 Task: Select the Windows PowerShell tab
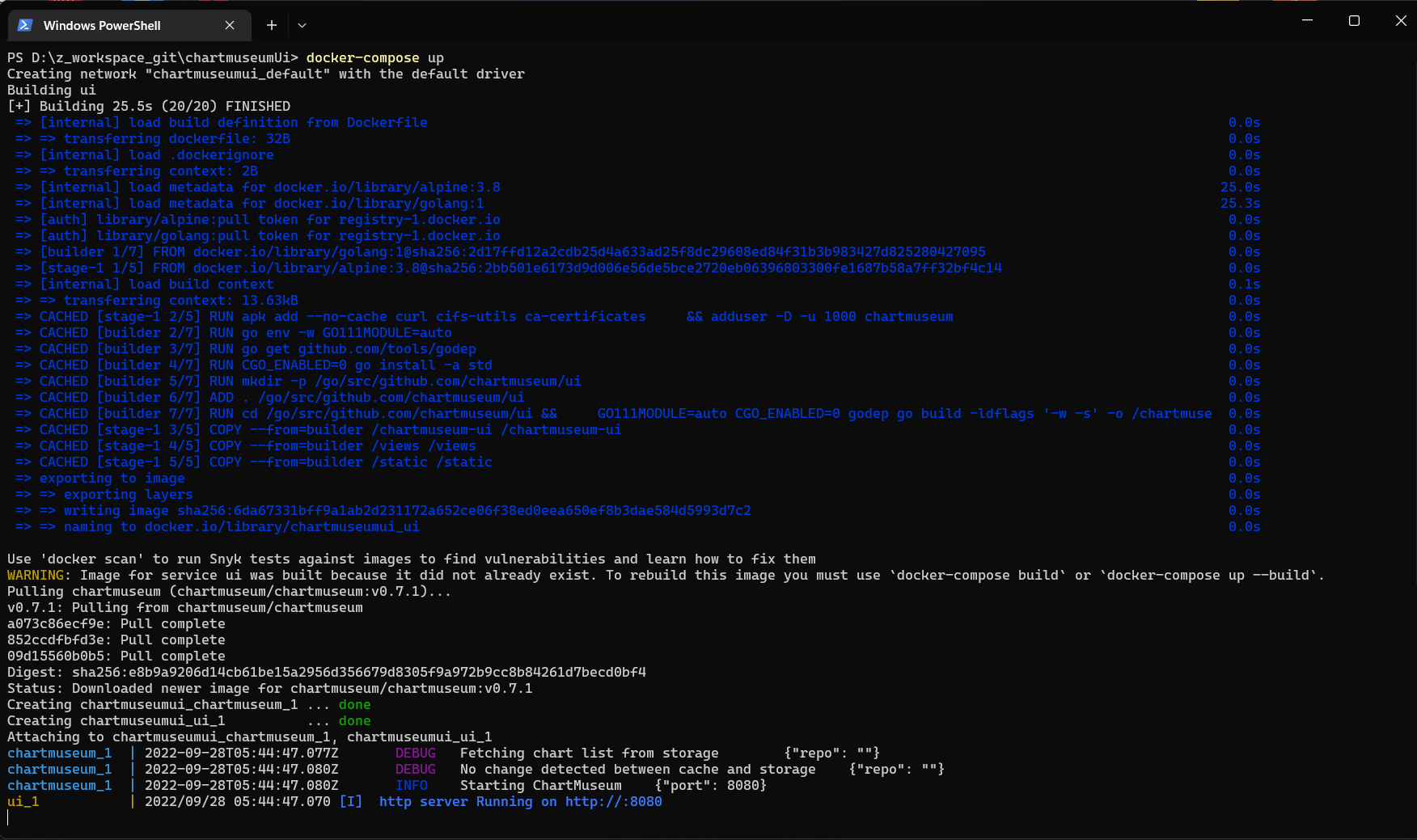click(129, 25)
